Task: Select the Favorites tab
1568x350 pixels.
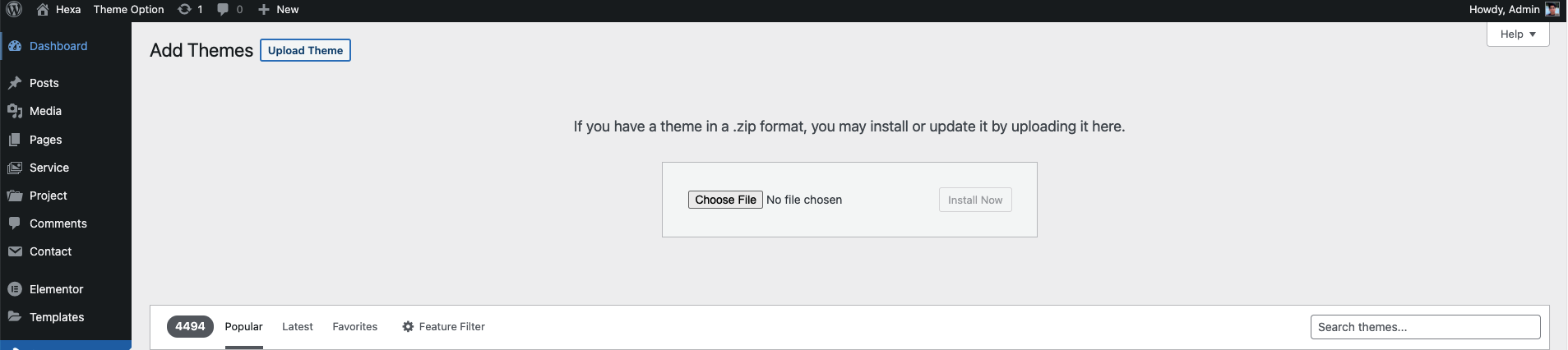Action: pyautogui.click(x=355, y=326)
